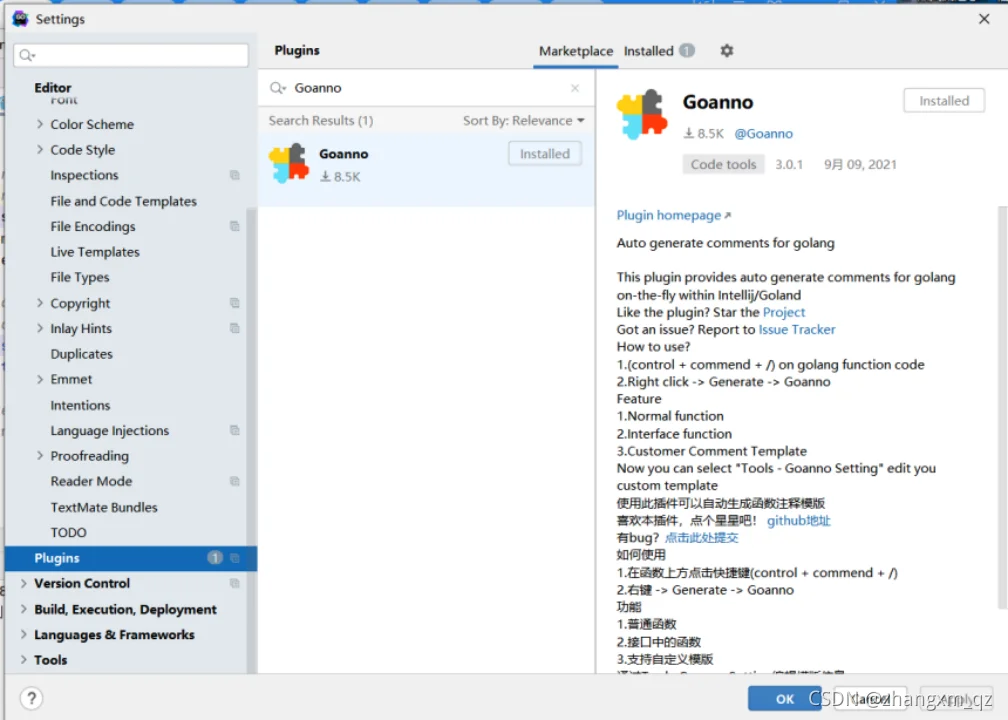Screen dimensions: 1008x720
Task: Click the project-level icon beside Plugins
Action: tap(235, 558)
